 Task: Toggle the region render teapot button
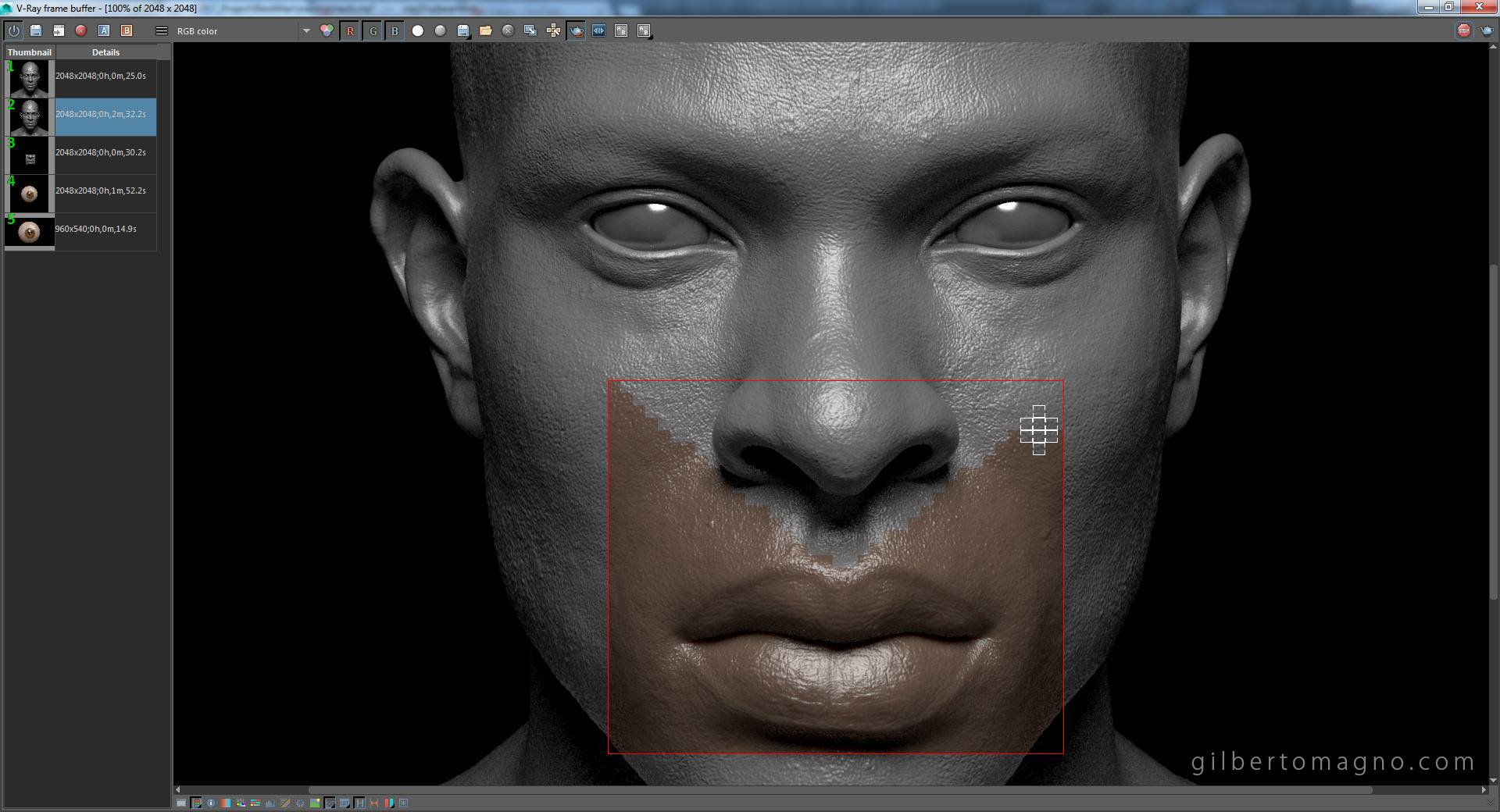(x=576, y=30)
